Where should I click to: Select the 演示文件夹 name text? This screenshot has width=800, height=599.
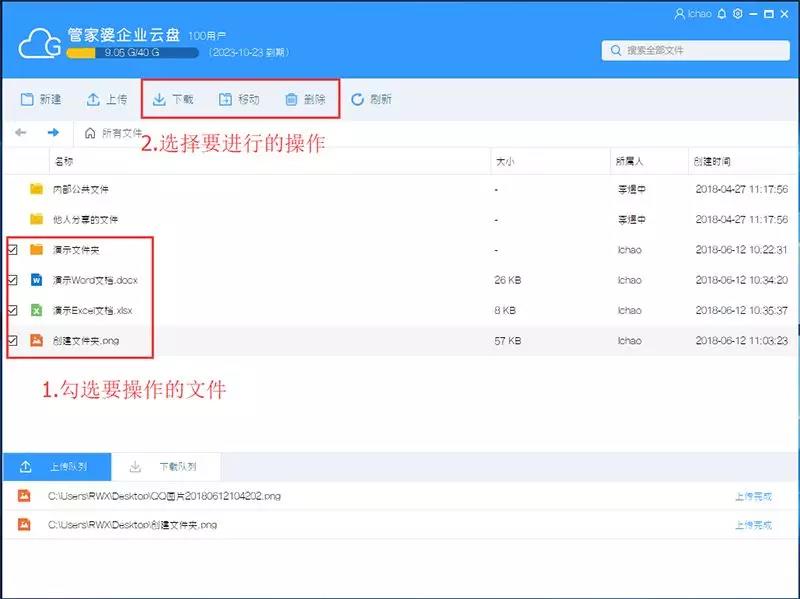[76, 250]
